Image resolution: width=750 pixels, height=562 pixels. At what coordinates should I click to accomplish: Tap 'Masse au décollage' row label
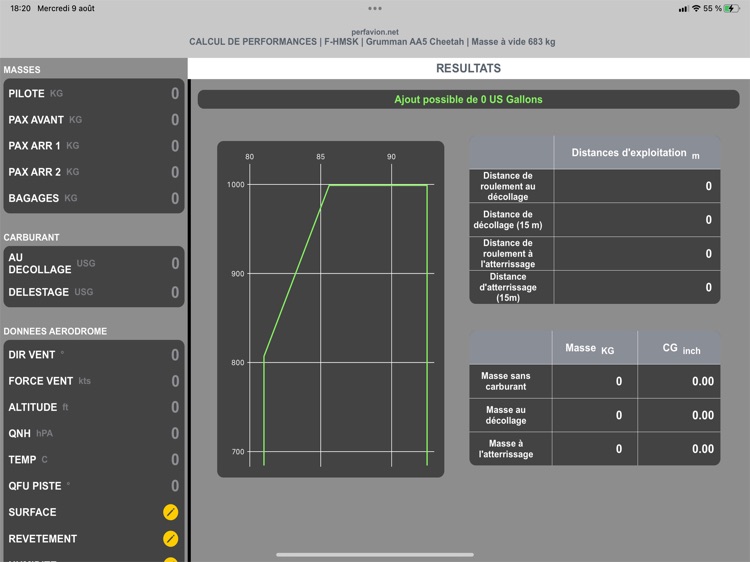[506, 415]
